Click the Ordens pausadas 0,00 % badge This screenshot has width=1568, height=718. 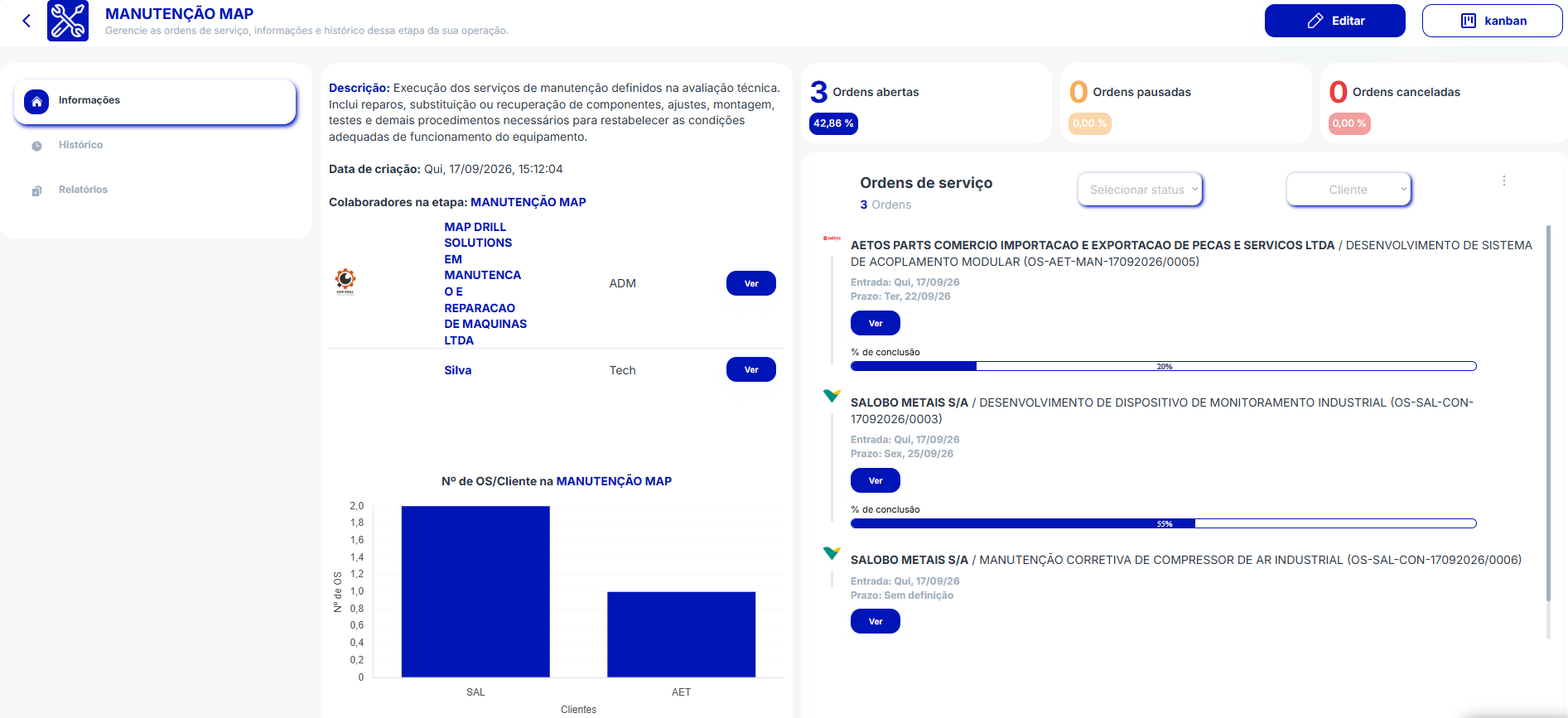1089,123
